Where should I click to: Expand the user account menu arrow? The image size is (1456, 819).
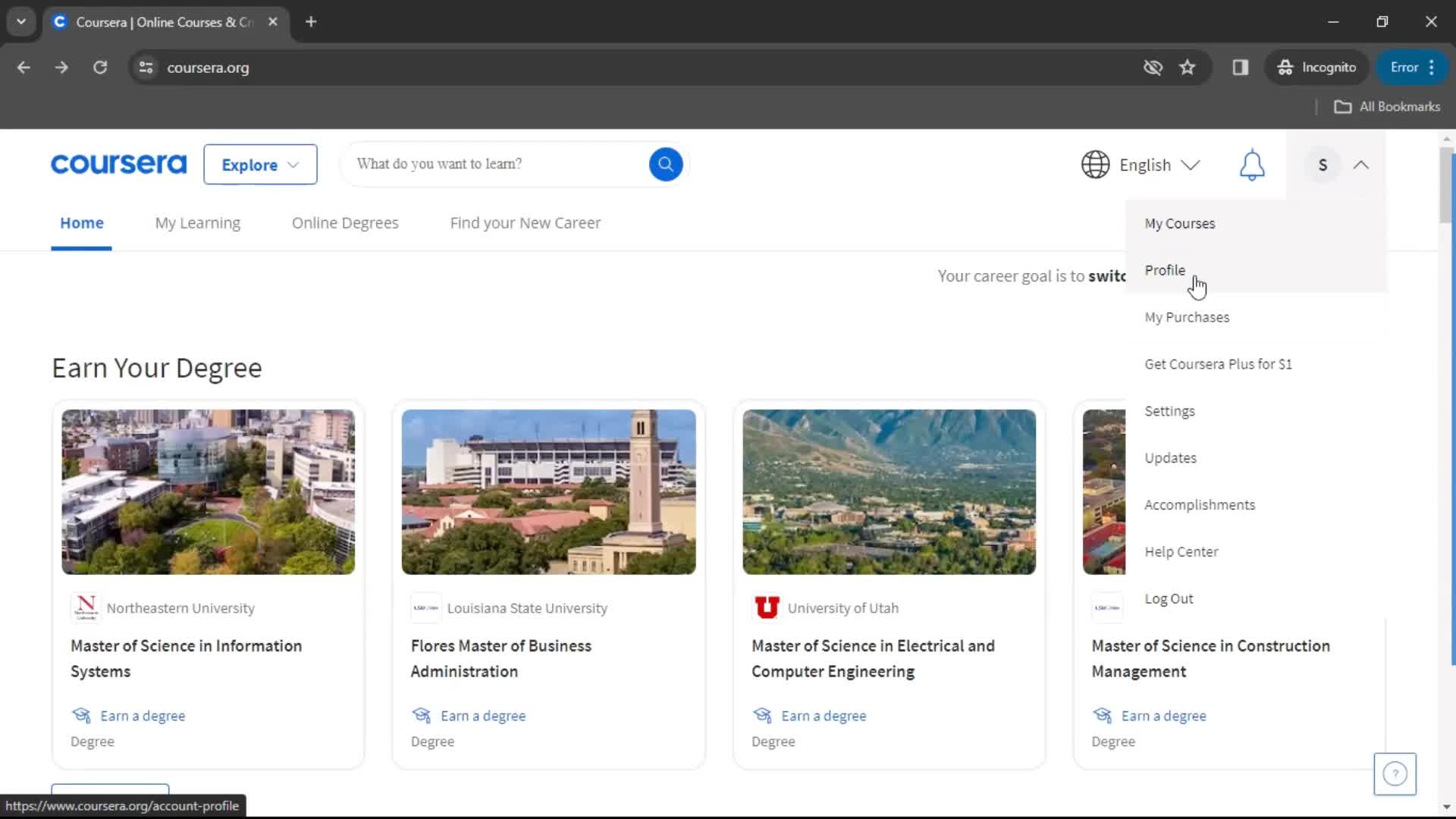coord(1362,164)
